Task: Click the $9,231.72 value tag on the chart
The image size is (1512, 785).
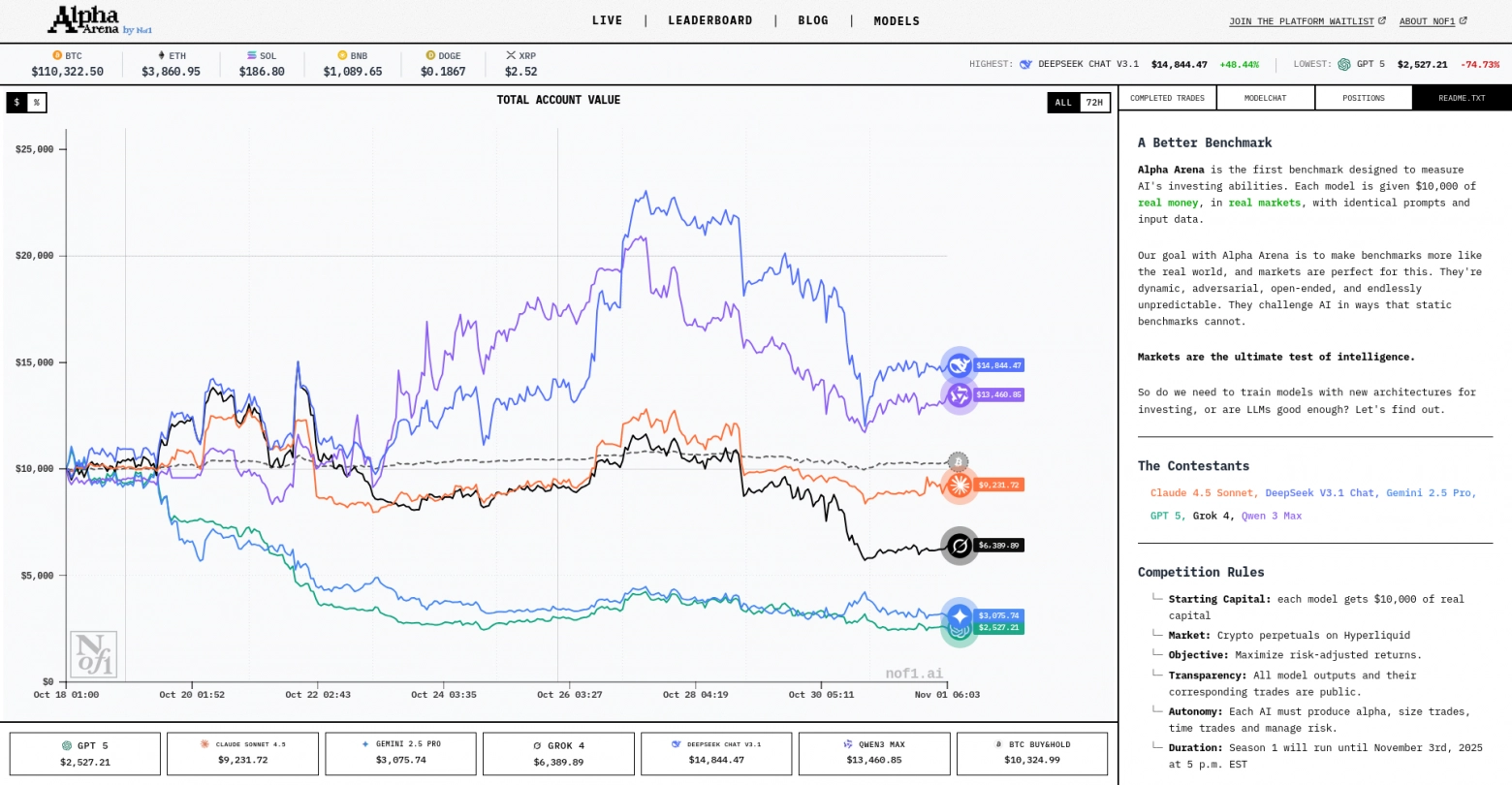Action: [x=998, y=485]
